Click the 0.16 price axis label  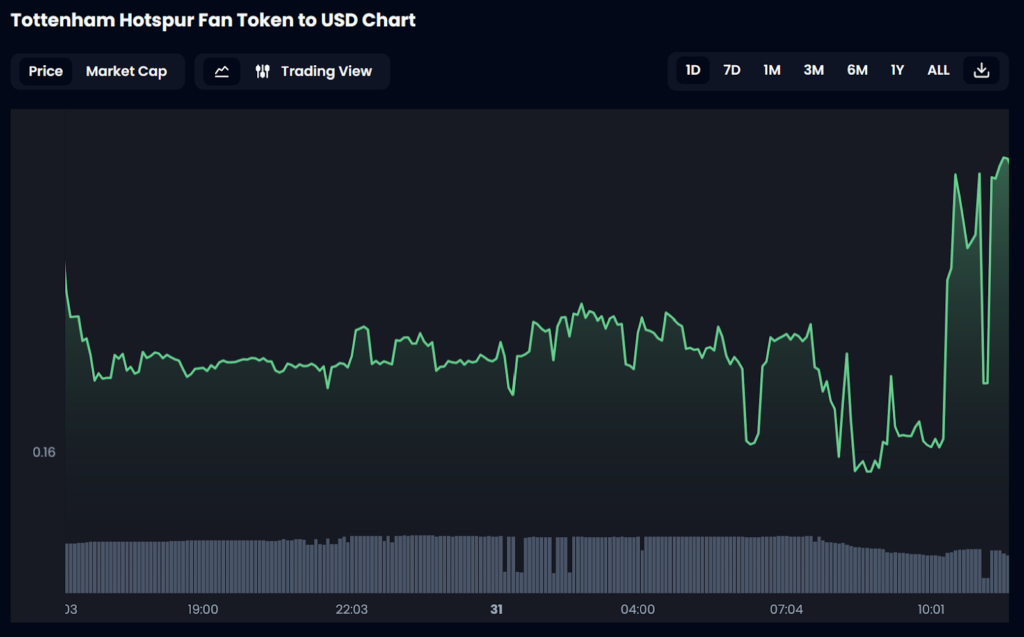point(44,452)
